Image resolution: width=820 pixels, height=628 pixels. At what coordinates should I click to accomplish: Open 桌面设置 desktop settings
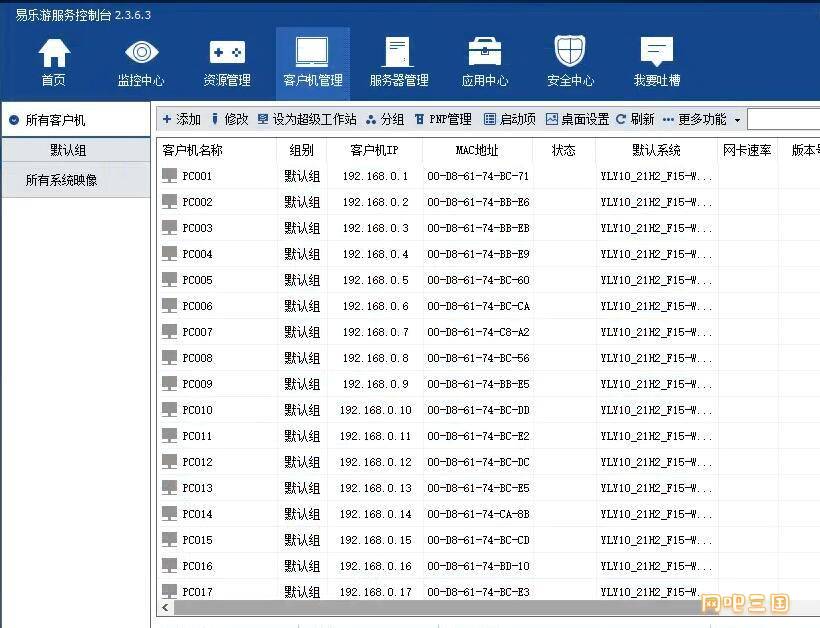tap(577, 119)
